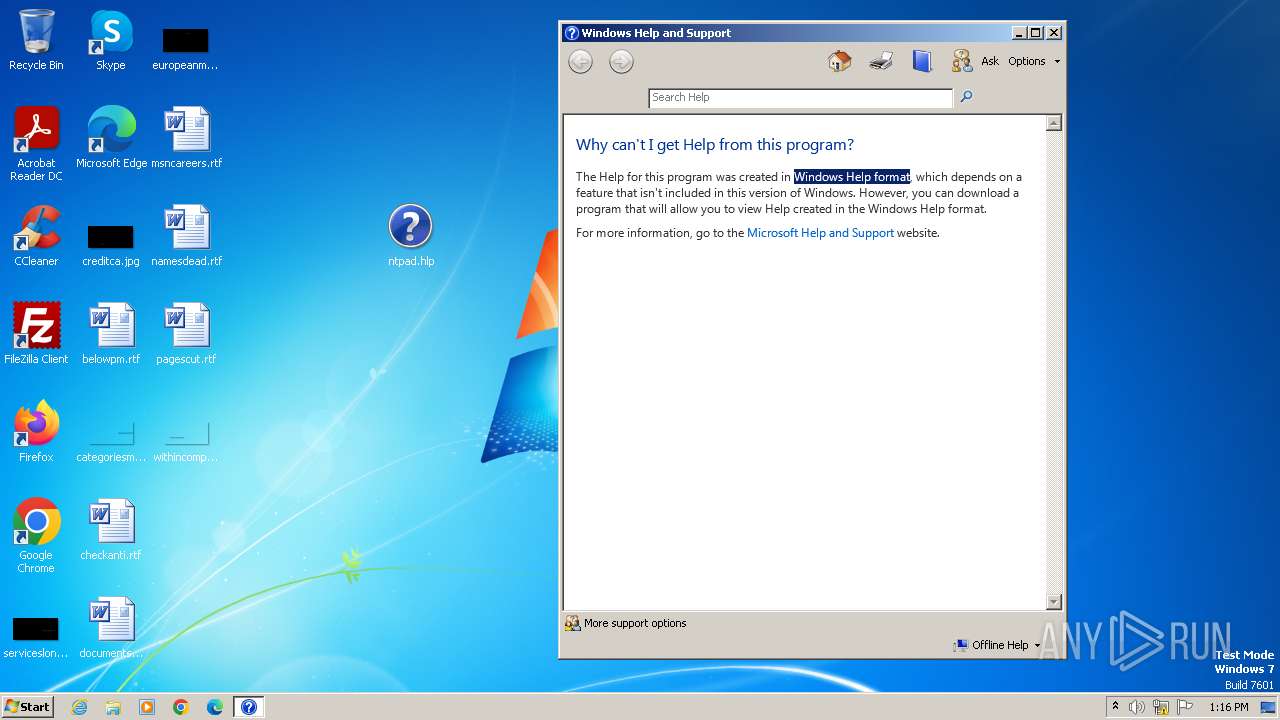This screenshot has width=1280, height=720.
Task: Launch Chrome from the taskbar
Action: [x=181, y=707]
